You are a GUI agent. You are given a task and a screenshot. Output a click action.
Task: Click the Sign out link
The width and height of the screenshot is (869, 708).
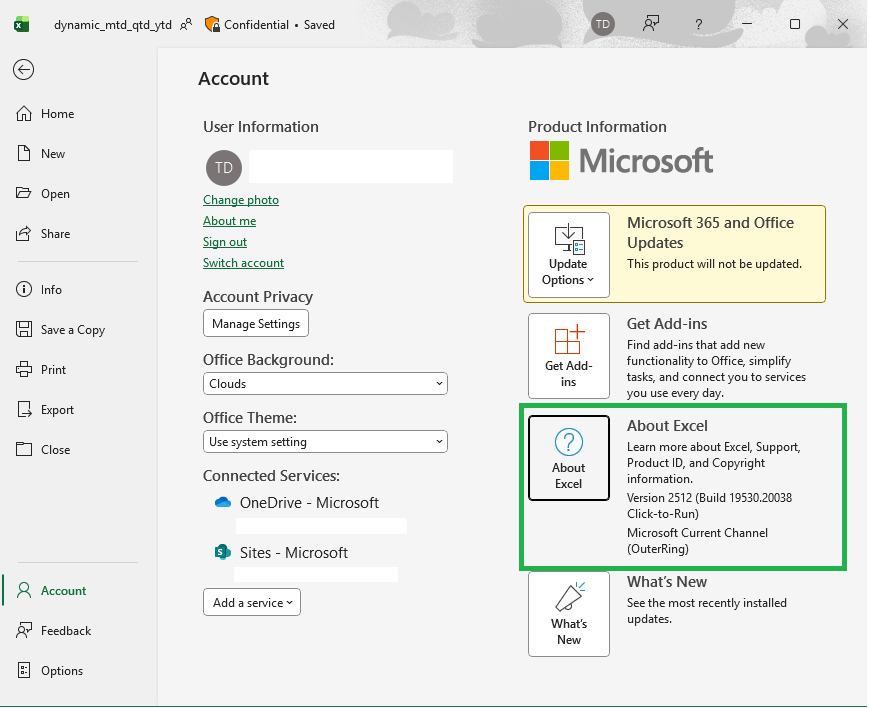coord(224,242)
